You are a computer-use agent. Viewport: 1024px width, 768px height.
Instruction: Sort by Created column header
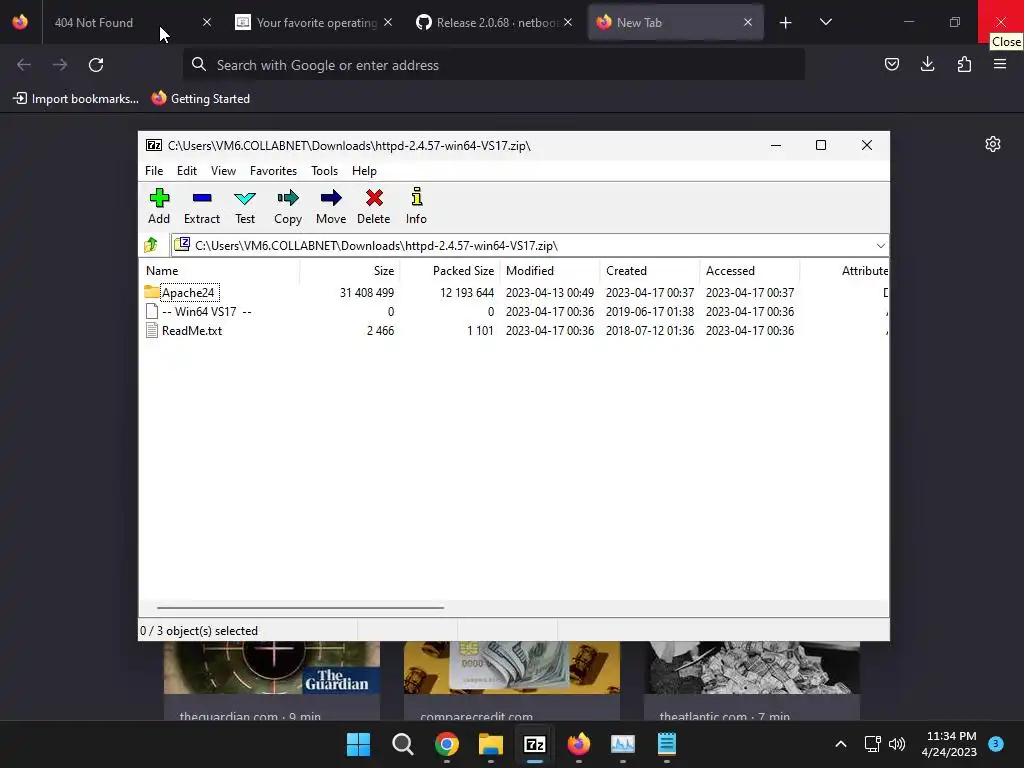pos(650,270)
